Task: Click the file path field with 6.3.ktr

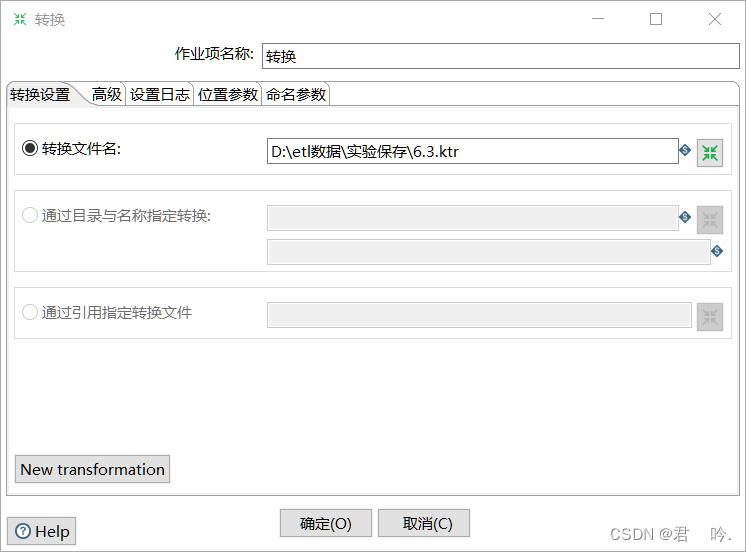Action: pyautogui.click(x=472, y=151)
